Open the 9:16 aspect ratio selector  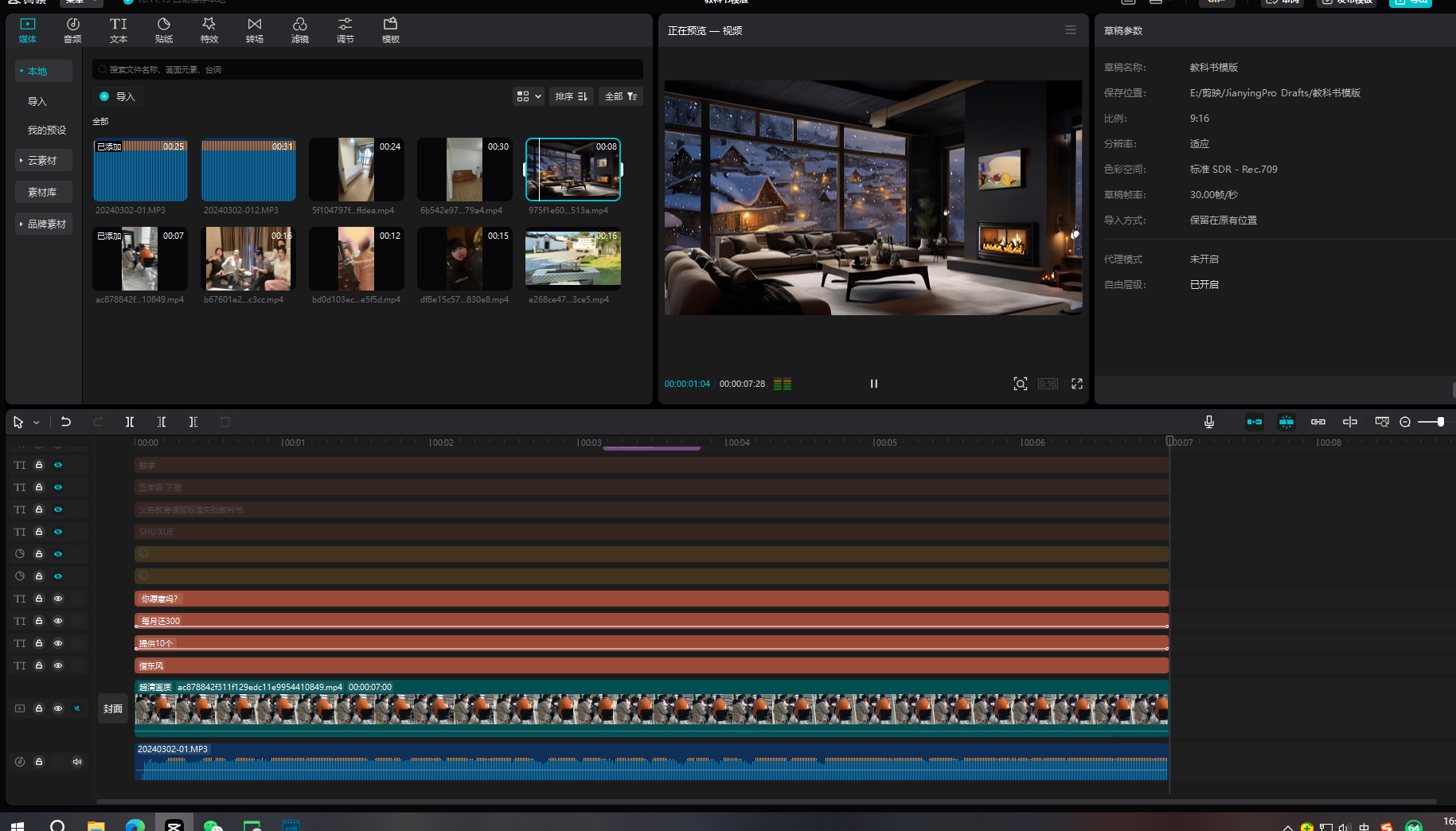point(1048,384)
